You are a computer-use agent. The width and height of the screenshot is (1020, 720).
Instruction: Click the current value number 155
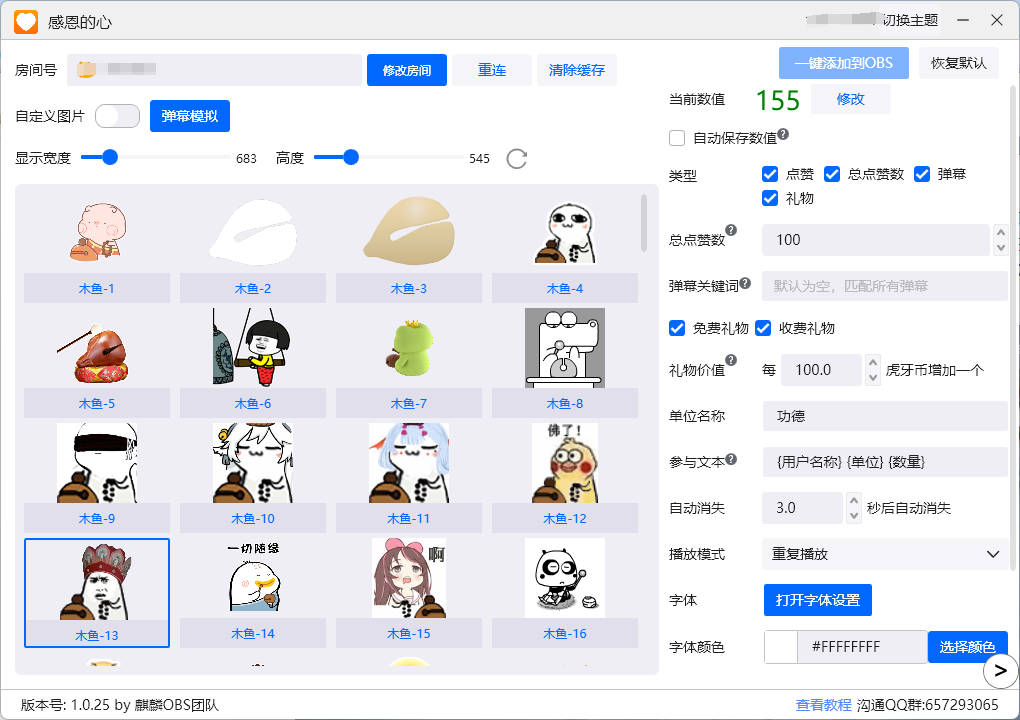tap(777, 100)
